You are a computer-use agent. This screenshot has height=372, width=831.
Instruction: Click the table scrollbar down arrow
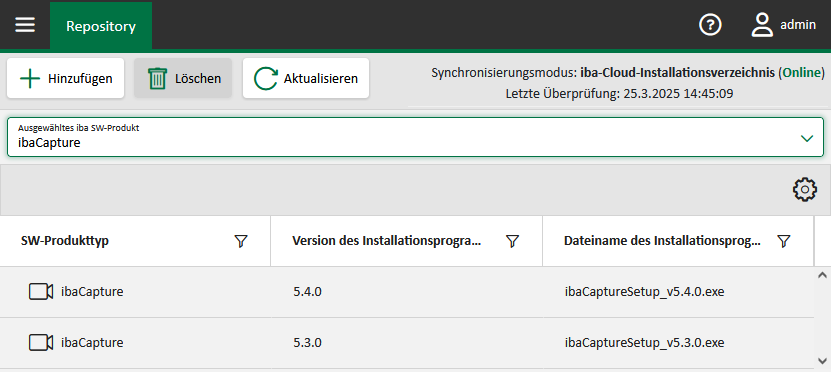[823, 361]
